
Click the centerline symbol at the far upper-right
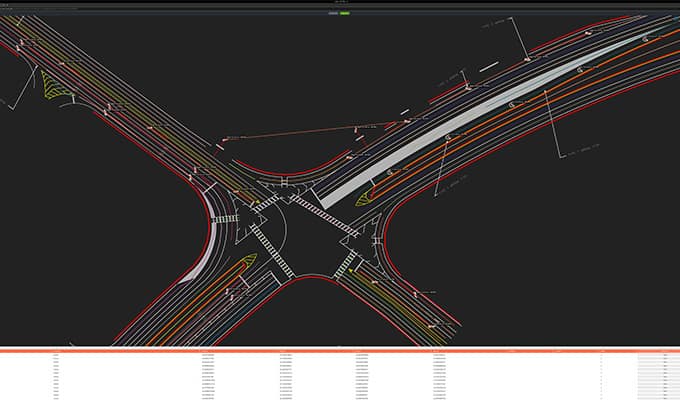click(x=646, y=38)
